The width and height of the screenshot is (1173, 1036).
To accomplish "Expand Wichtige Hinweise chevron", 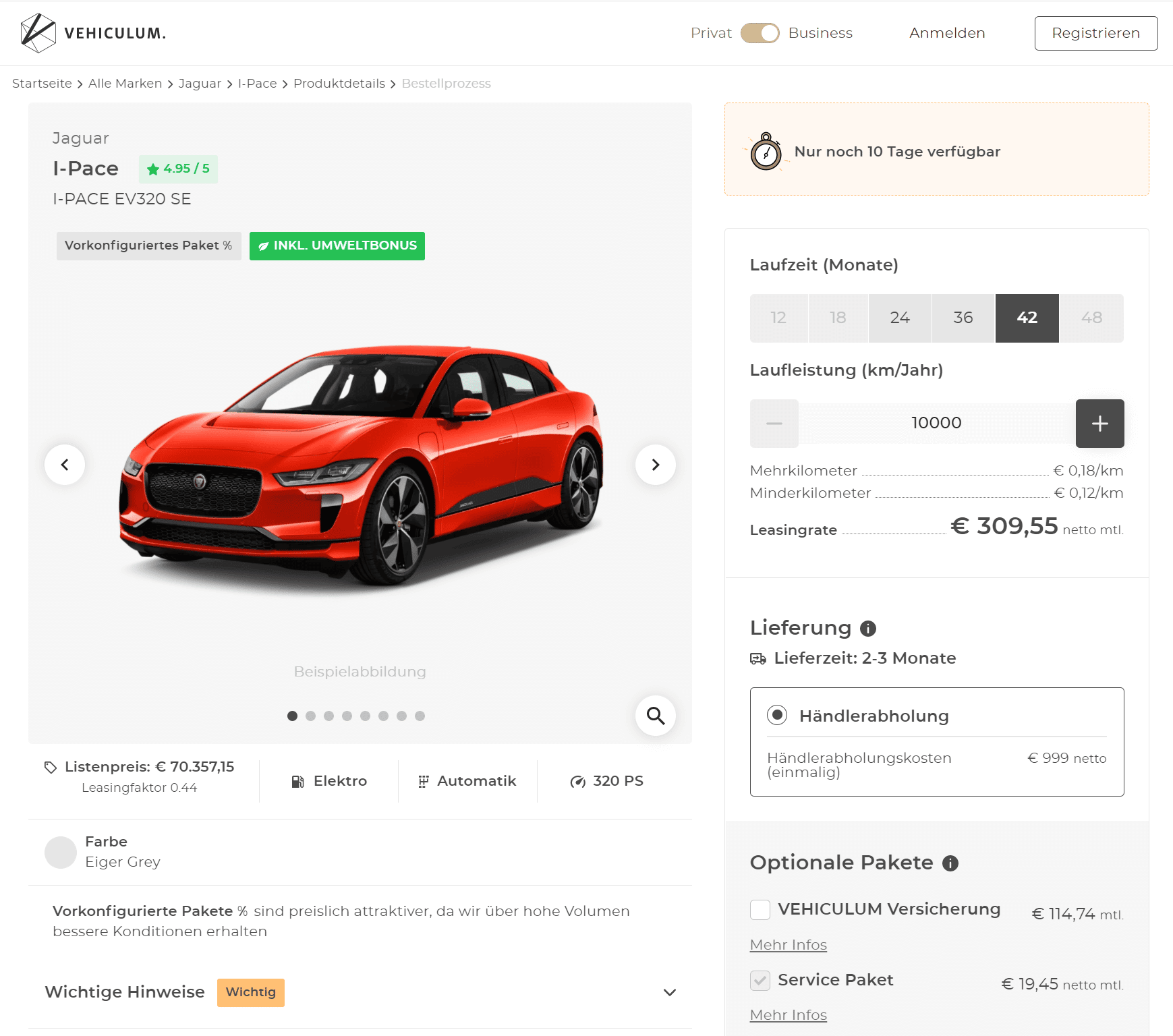I will point(670,993).
